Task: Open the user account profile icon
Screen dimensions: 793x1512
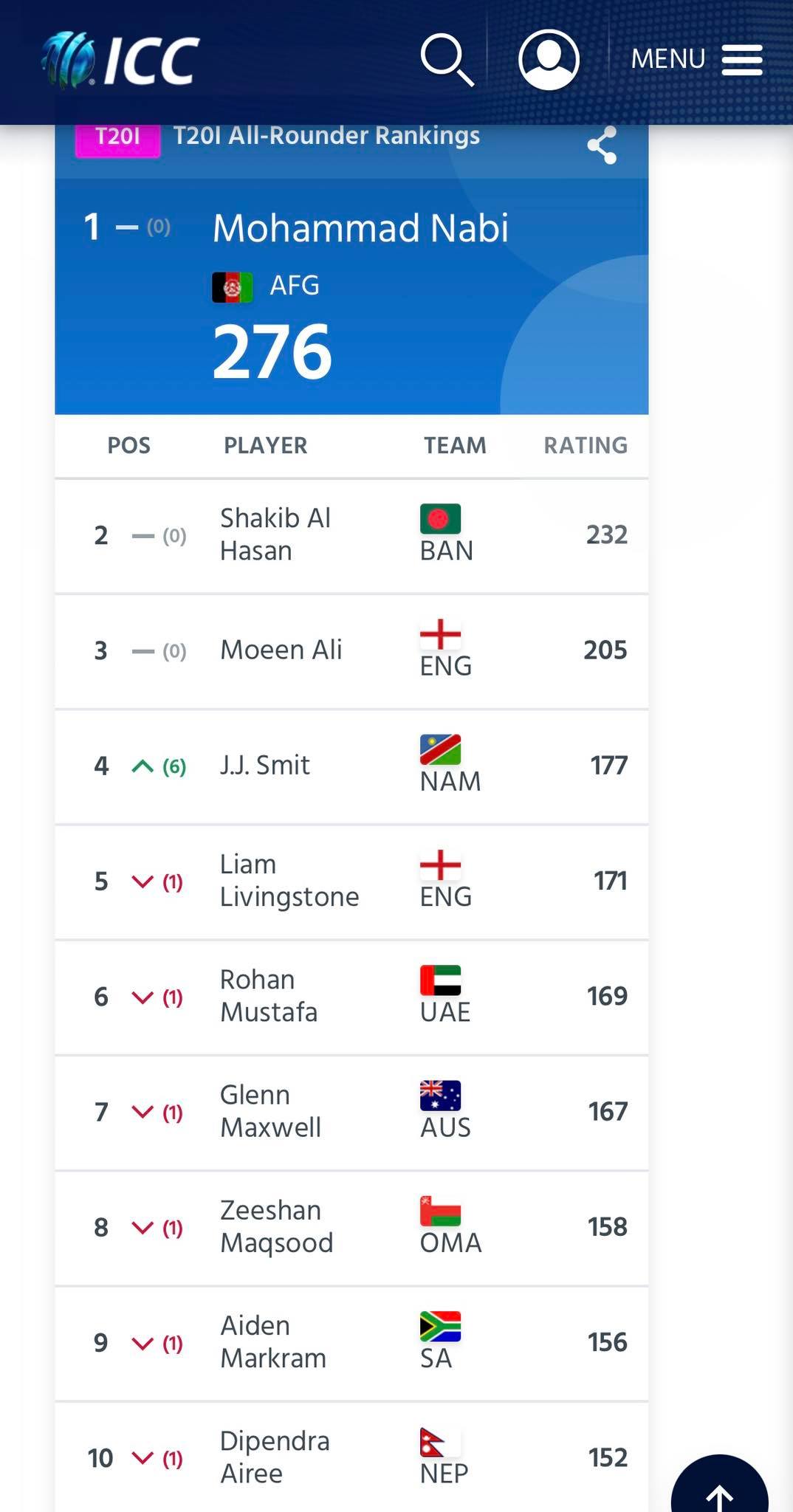Action: click(549, 60)
